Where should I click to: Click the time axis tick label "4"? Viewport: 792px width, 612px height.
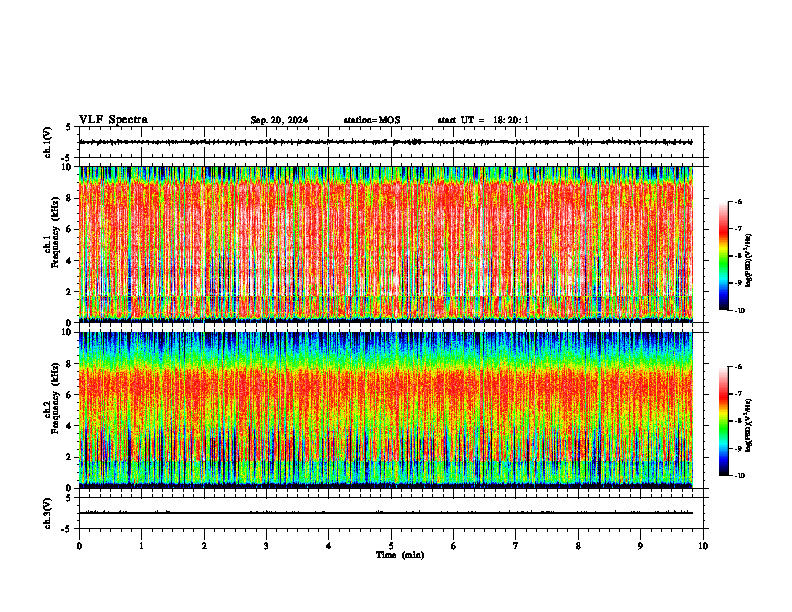point(329,546)
